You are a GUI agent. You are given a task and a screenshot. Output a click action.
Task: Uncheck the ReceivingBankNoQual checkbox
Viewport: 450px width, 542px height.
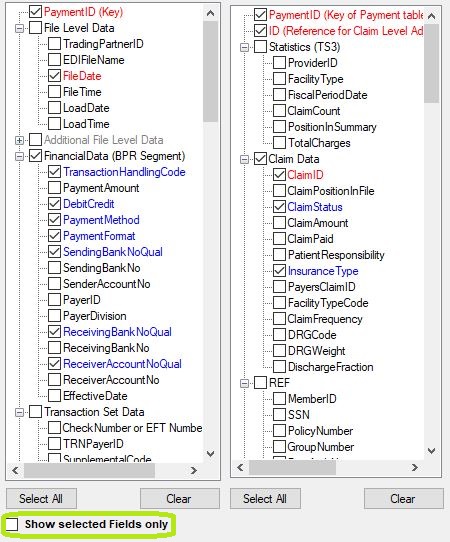click(54, 332)
